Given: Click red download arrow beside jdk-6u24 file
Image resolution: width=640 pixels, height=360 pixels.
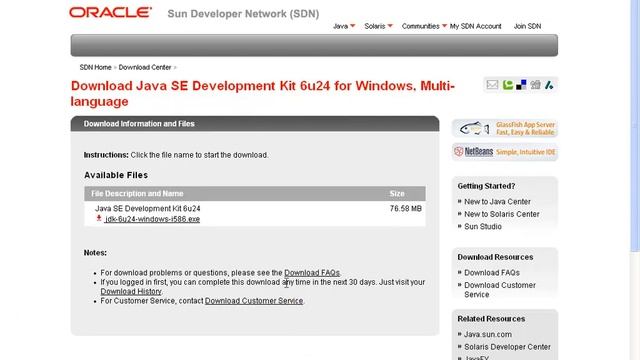Looking at the screenshot, I should click(x=99, y=218).
